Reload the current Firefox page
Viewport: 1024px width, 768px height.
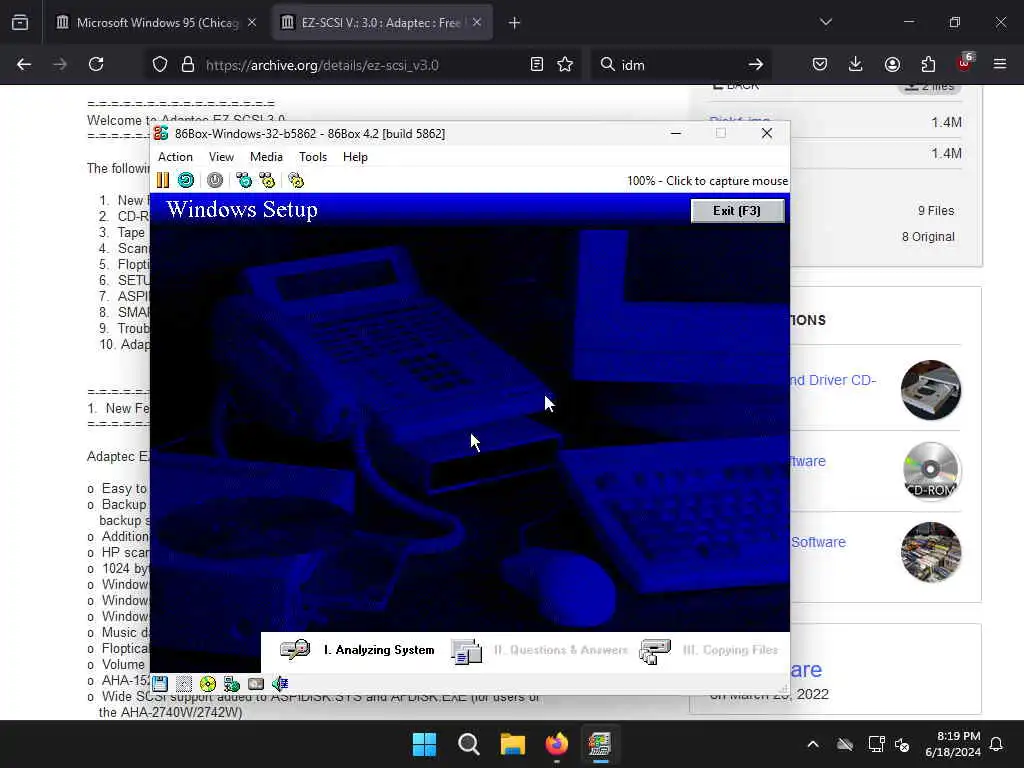coord(96,64)
